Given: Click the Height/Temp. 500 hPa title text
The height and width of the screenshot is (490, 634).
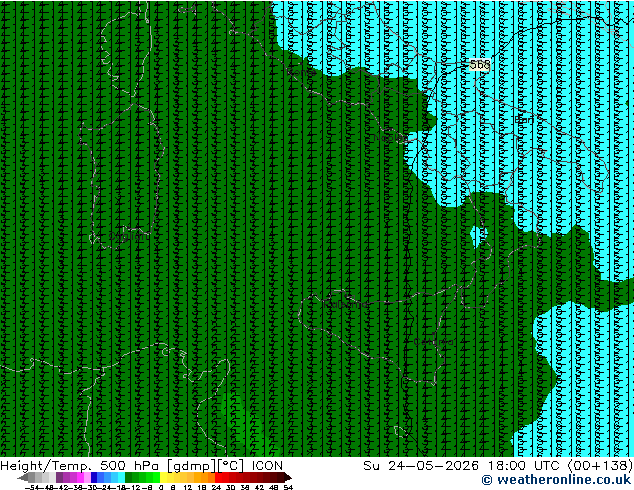Looking at the screenshot, I should pos(80,466).
